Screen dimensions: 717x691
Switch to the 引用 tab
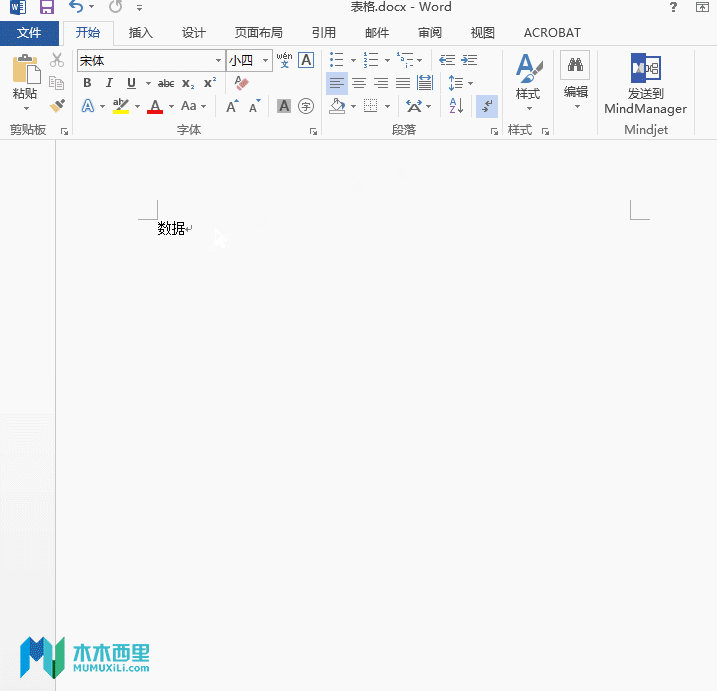[324, 33]
